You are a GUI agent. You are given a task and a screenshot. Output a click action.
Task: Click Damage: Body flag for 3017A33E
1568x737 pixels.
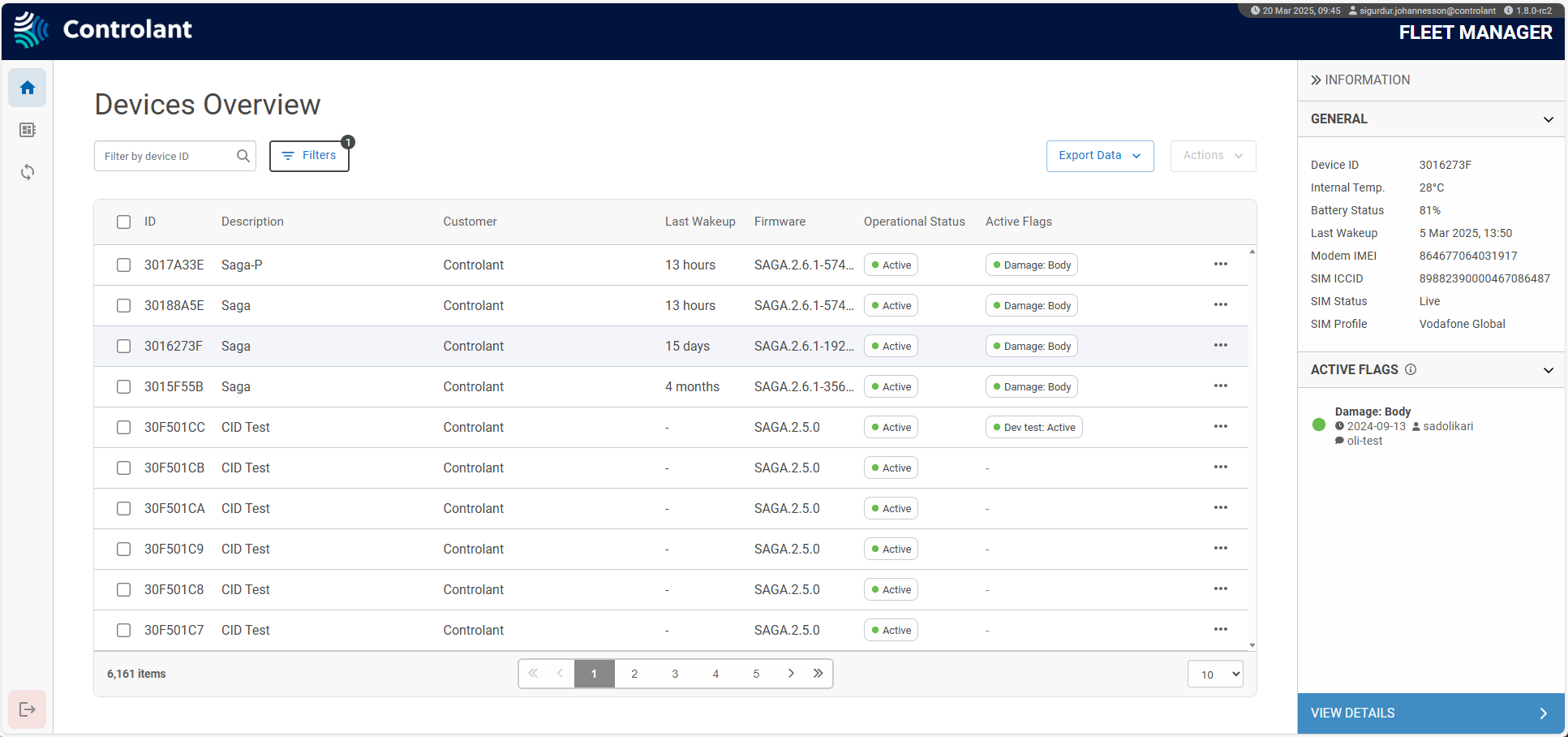click(x=1032, y=265)
